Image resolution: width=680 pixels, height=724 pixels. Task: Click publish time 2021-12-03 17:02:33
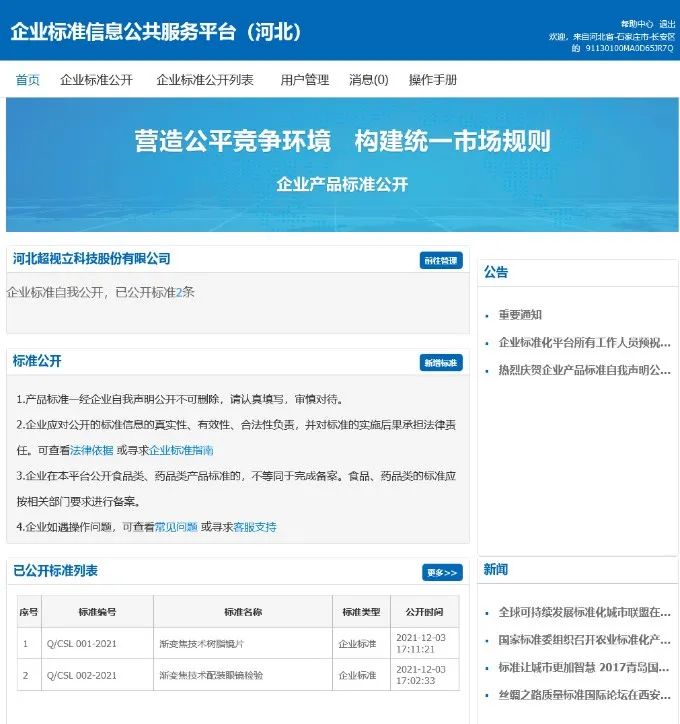pyautogui.click(x=421, y=675)
